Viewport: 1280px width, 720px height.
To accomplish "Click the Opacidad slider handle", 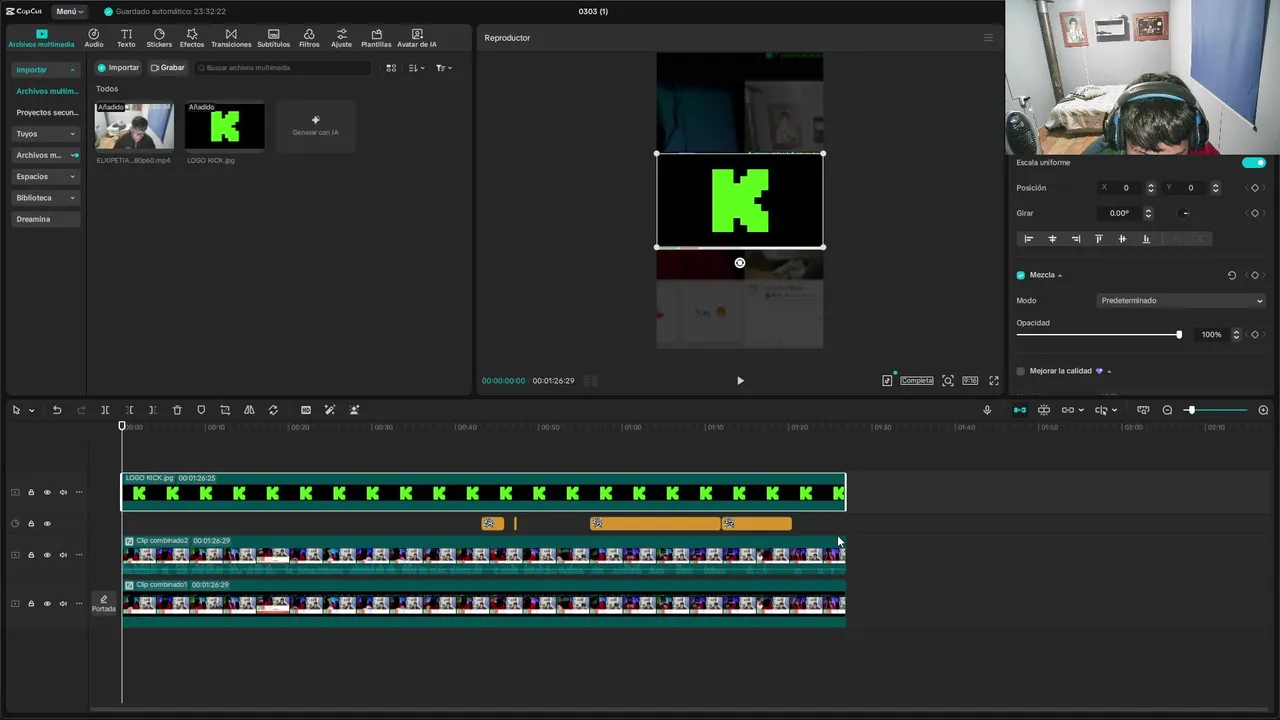I will coord(1179,335).
